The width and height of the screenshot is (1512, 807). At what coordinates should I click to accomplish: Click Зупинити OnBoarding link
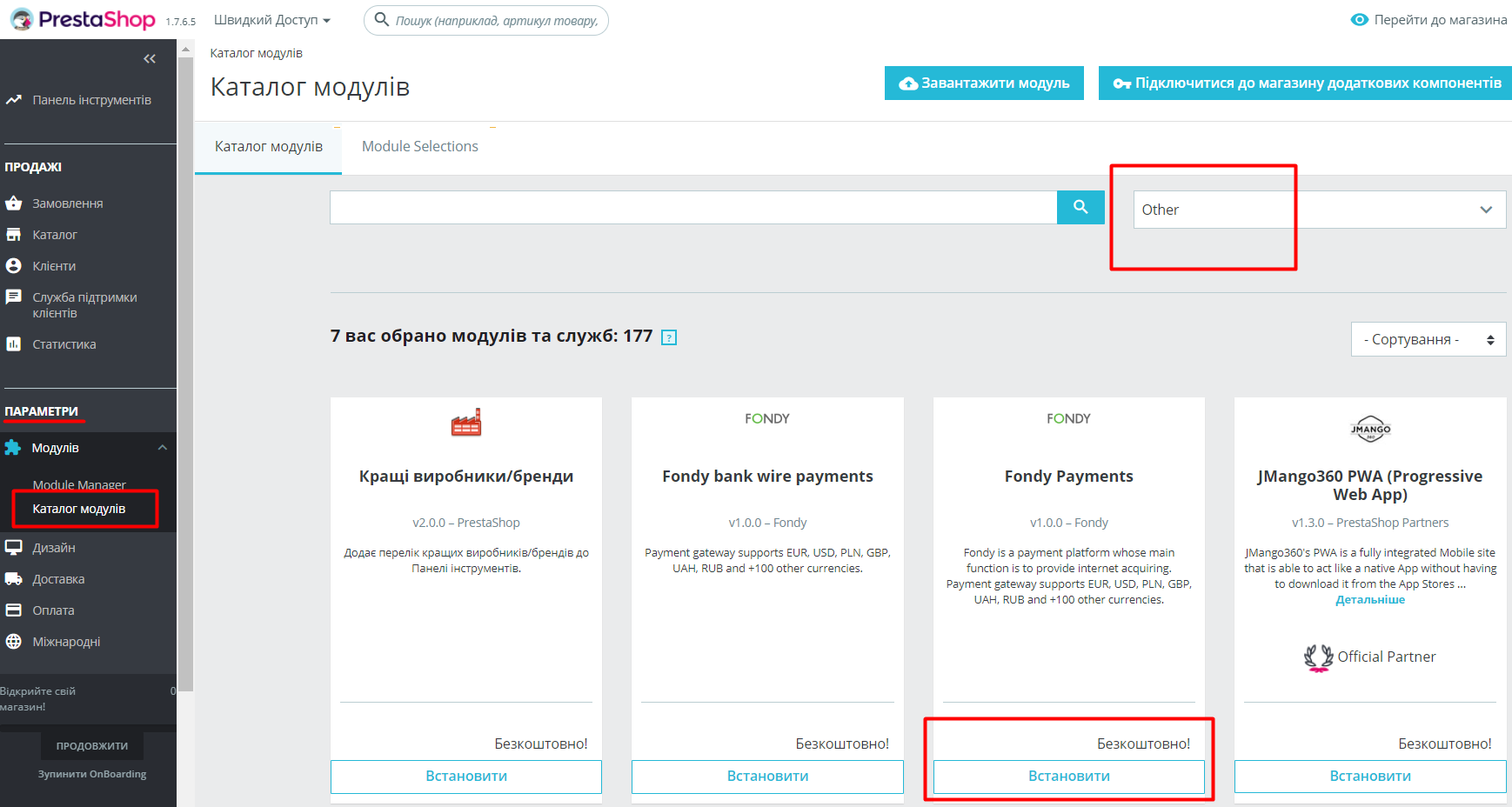click(92, 774)
